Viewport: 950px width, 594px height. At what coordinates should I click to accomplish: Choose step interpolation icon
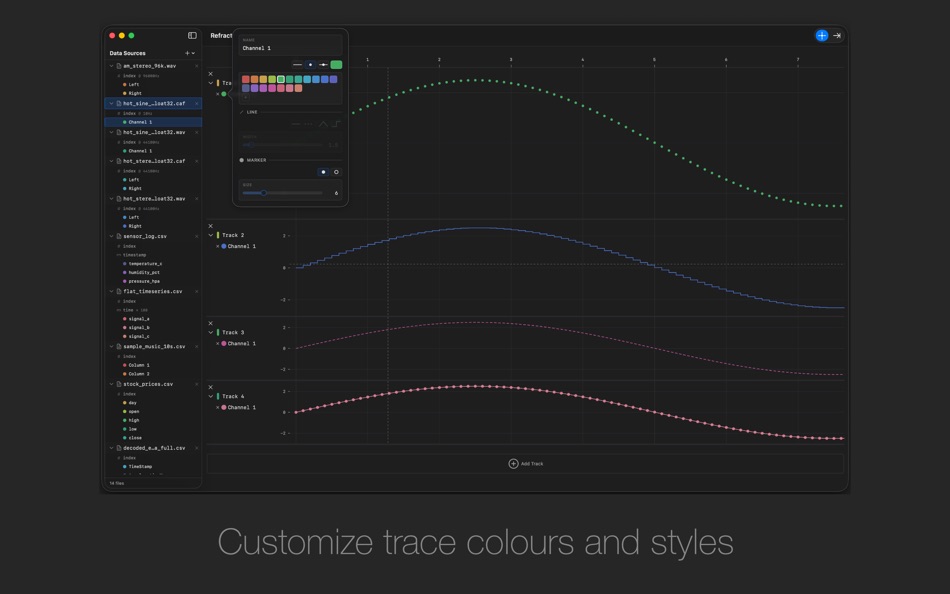point(336,124)
